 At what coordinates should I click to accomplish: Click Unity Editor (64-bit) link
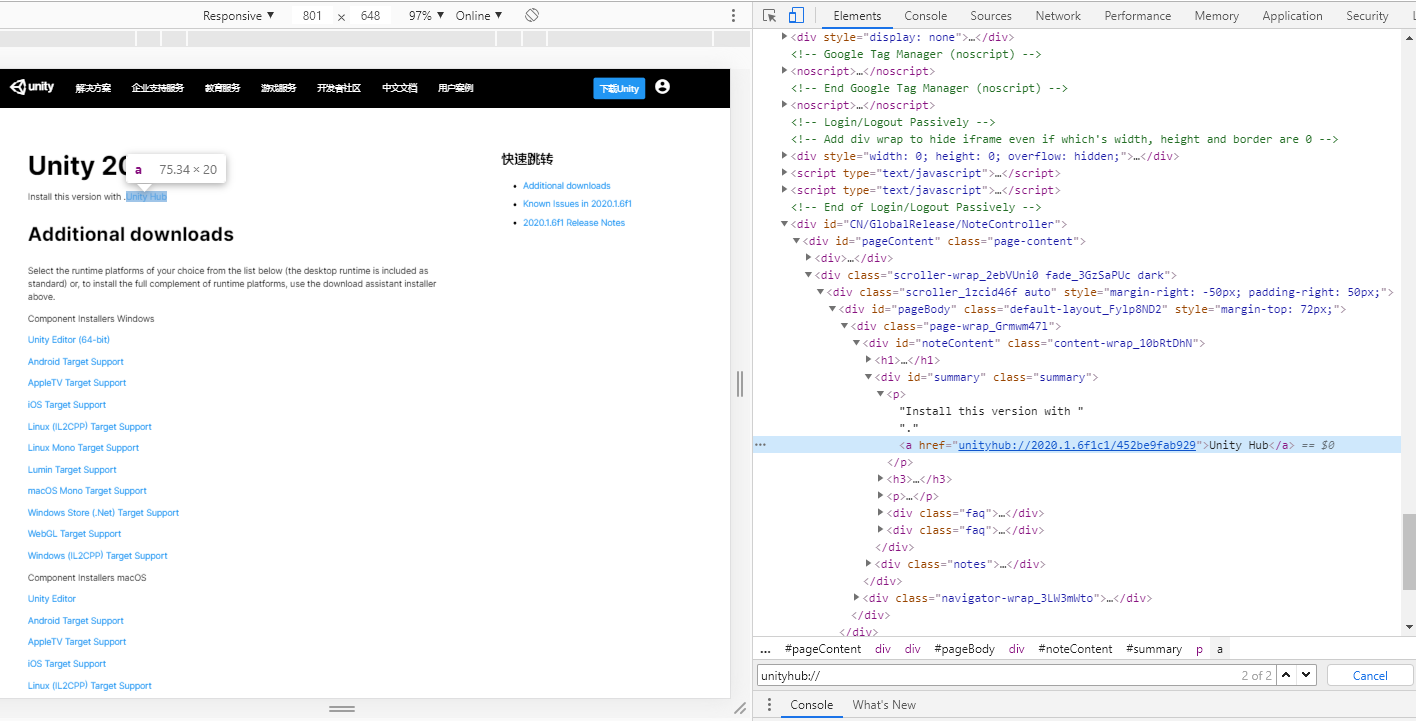[x=69, y=340]
